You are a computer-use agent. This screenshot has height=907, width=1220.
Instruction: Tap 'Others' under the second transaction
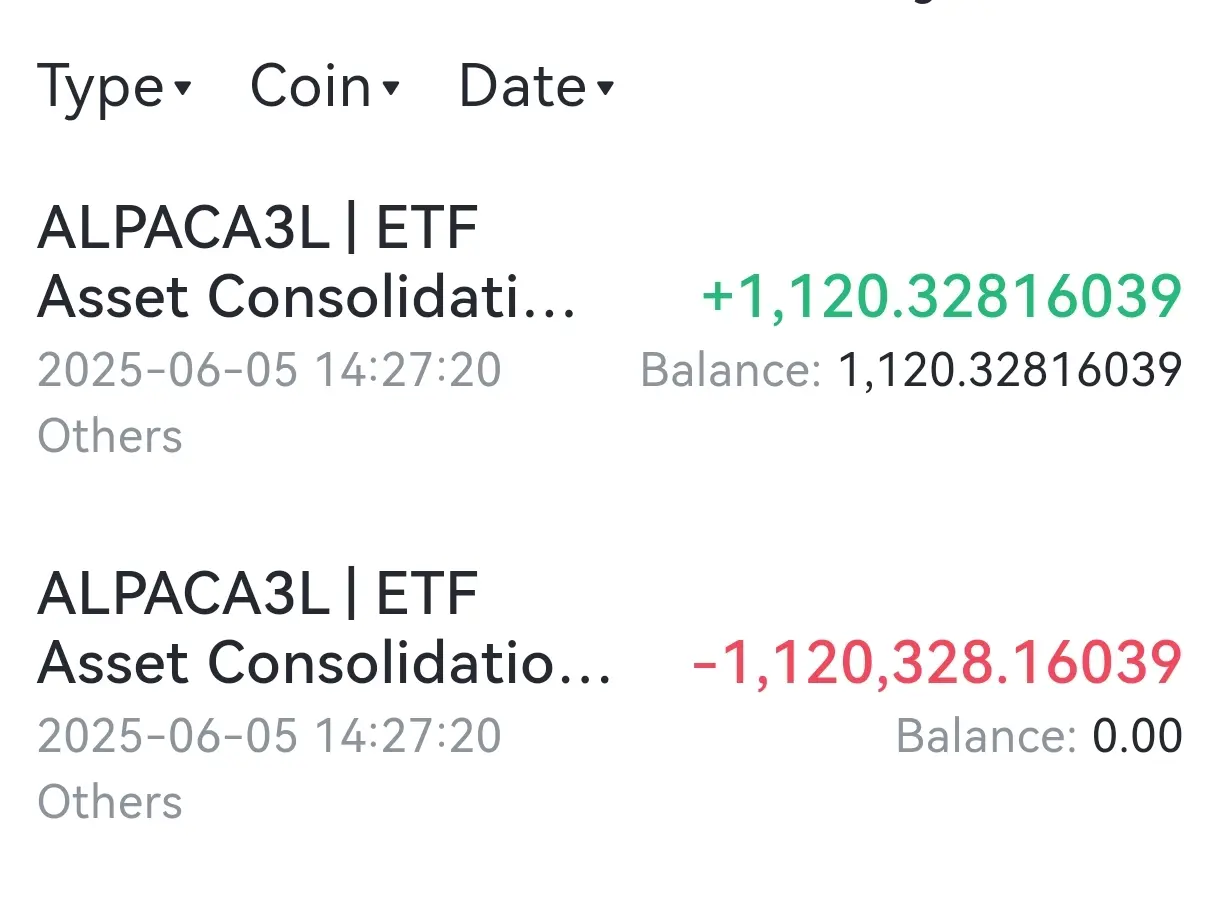[110, 802]
